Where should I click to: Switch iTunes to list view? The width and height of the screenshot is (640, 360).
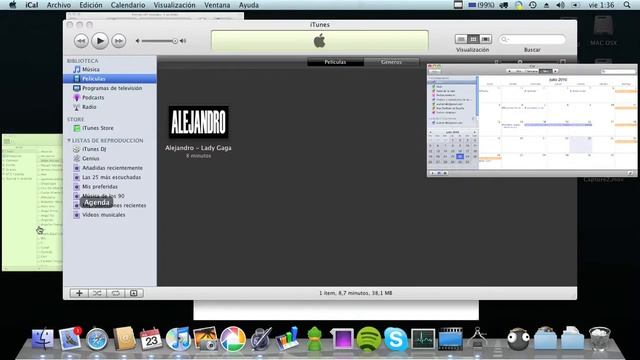click(461, 39)
